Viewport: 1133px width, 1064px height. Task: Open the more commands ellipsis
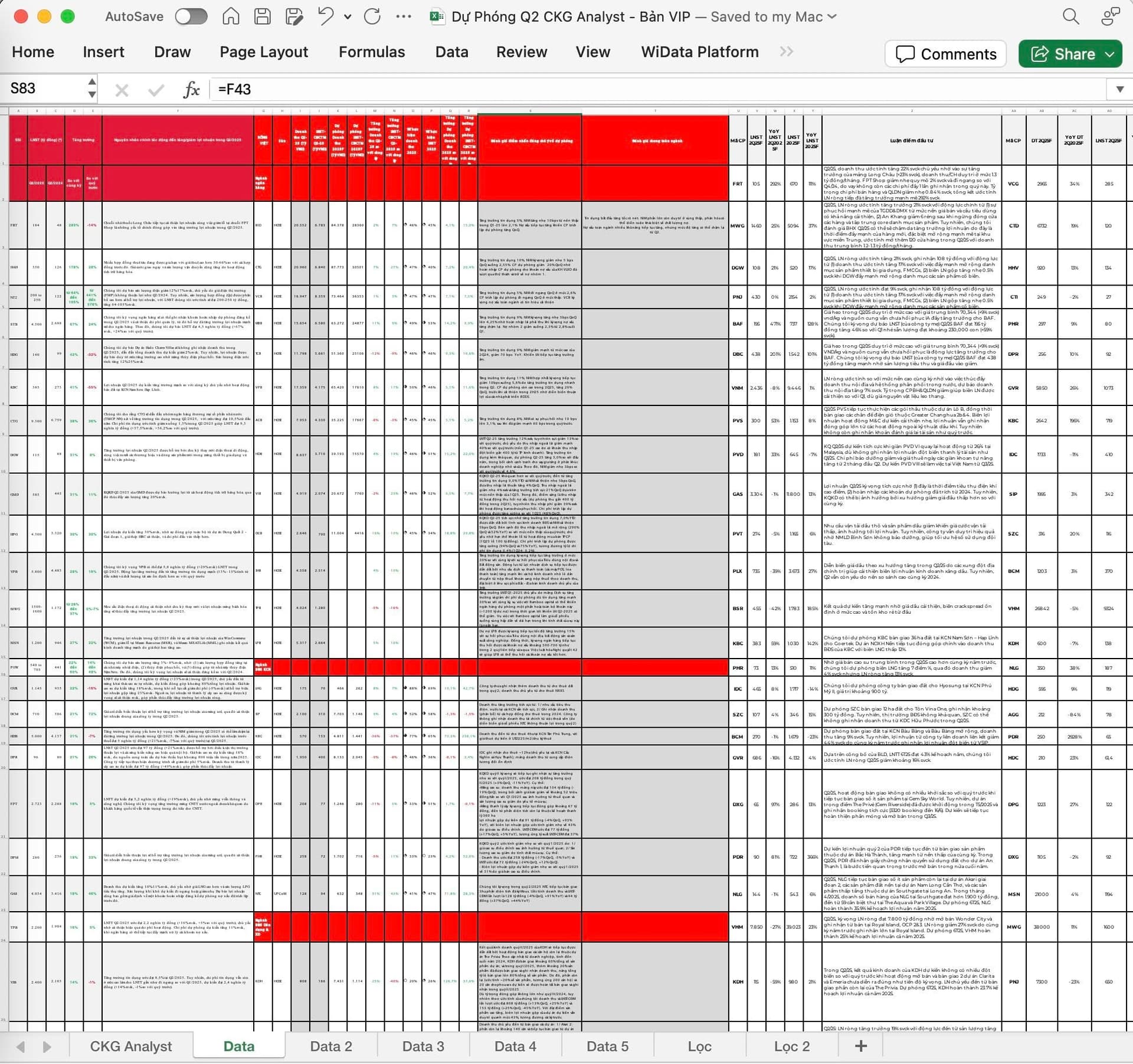[x=404, y=17]
